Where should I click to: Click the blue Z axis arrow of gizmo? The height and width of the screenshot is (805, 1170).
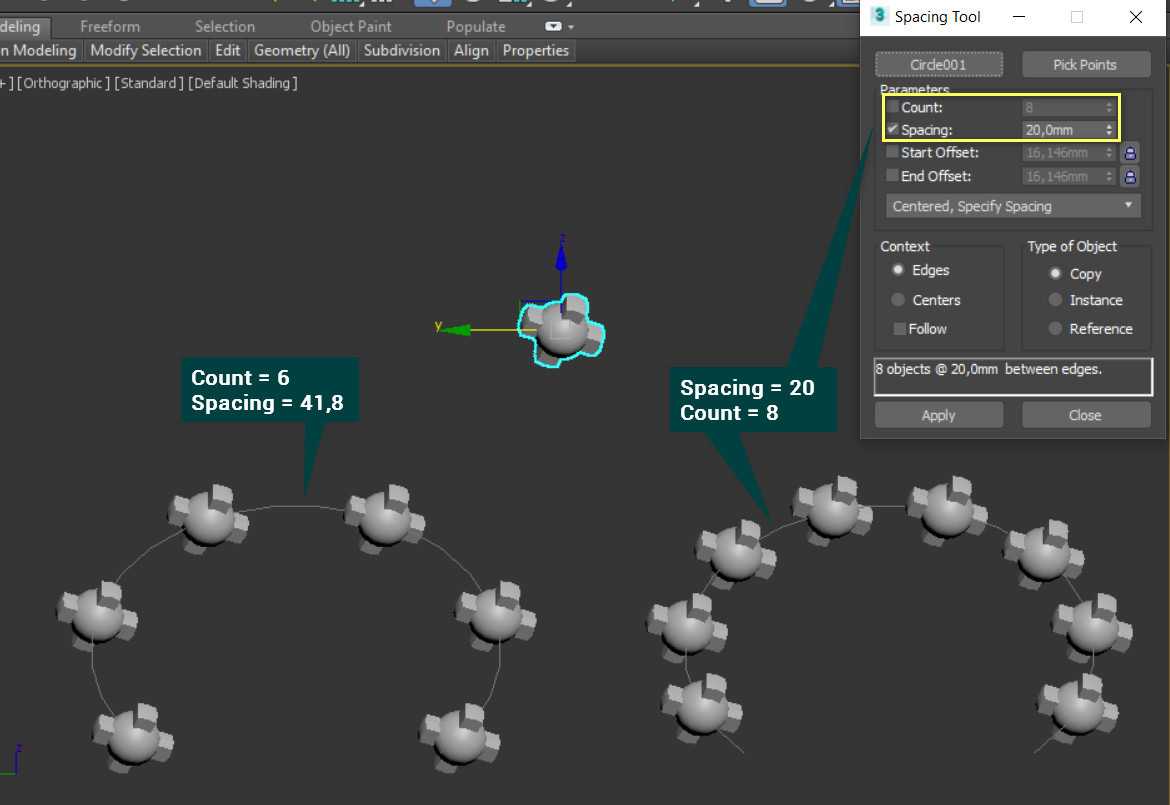click(561, 258)
